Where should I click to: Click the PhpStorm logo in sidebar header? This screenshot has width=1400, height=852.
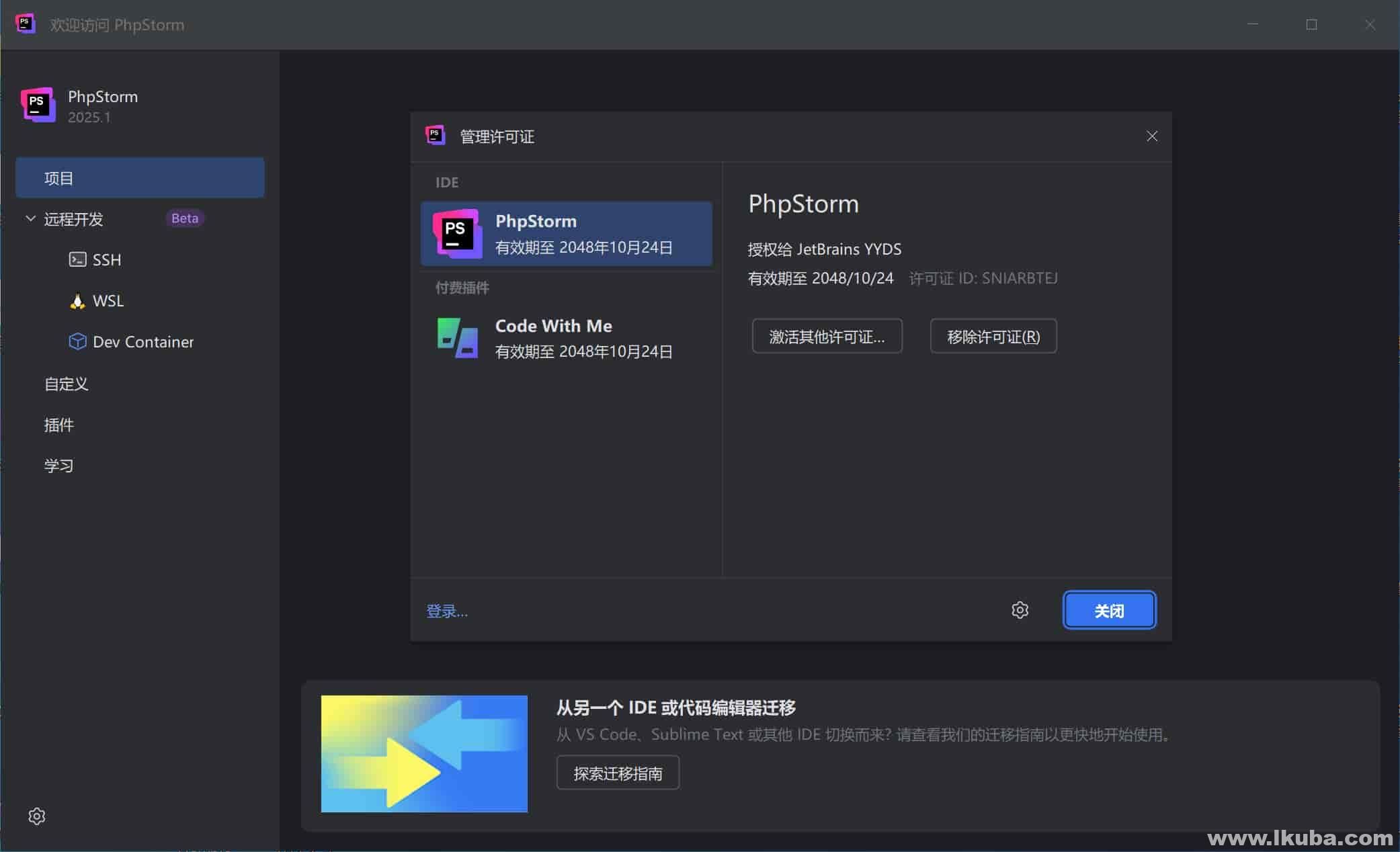tap(38, 105)
